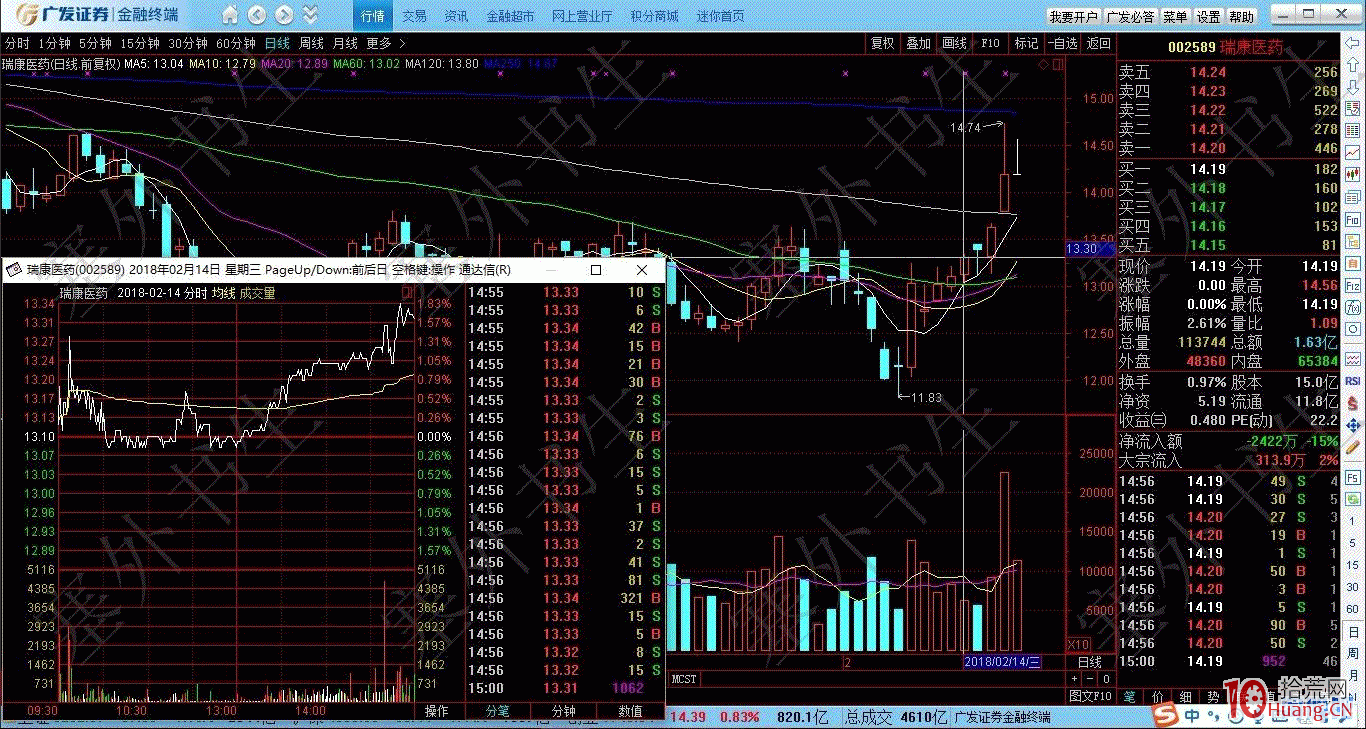Screen dimensions: 1366x729
Task: Open the 金融超市 tab
Action: [510, 17]
